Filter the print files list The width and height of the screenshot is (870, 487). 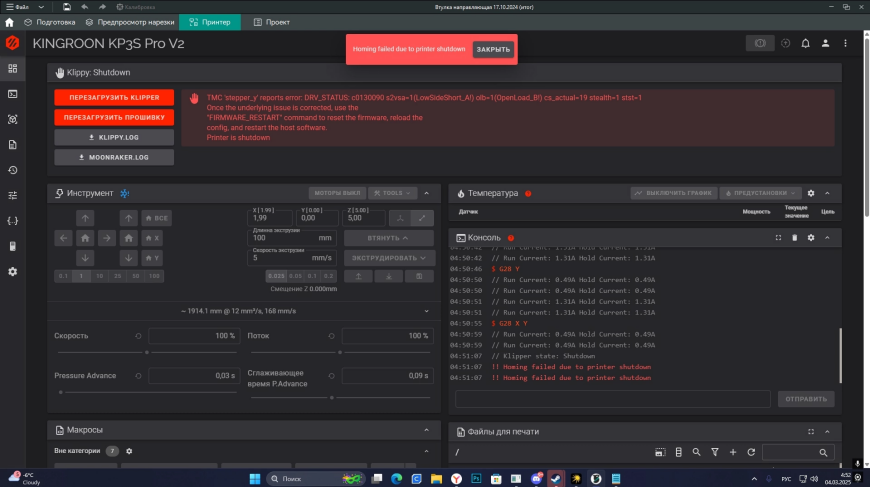click(715, 453)
